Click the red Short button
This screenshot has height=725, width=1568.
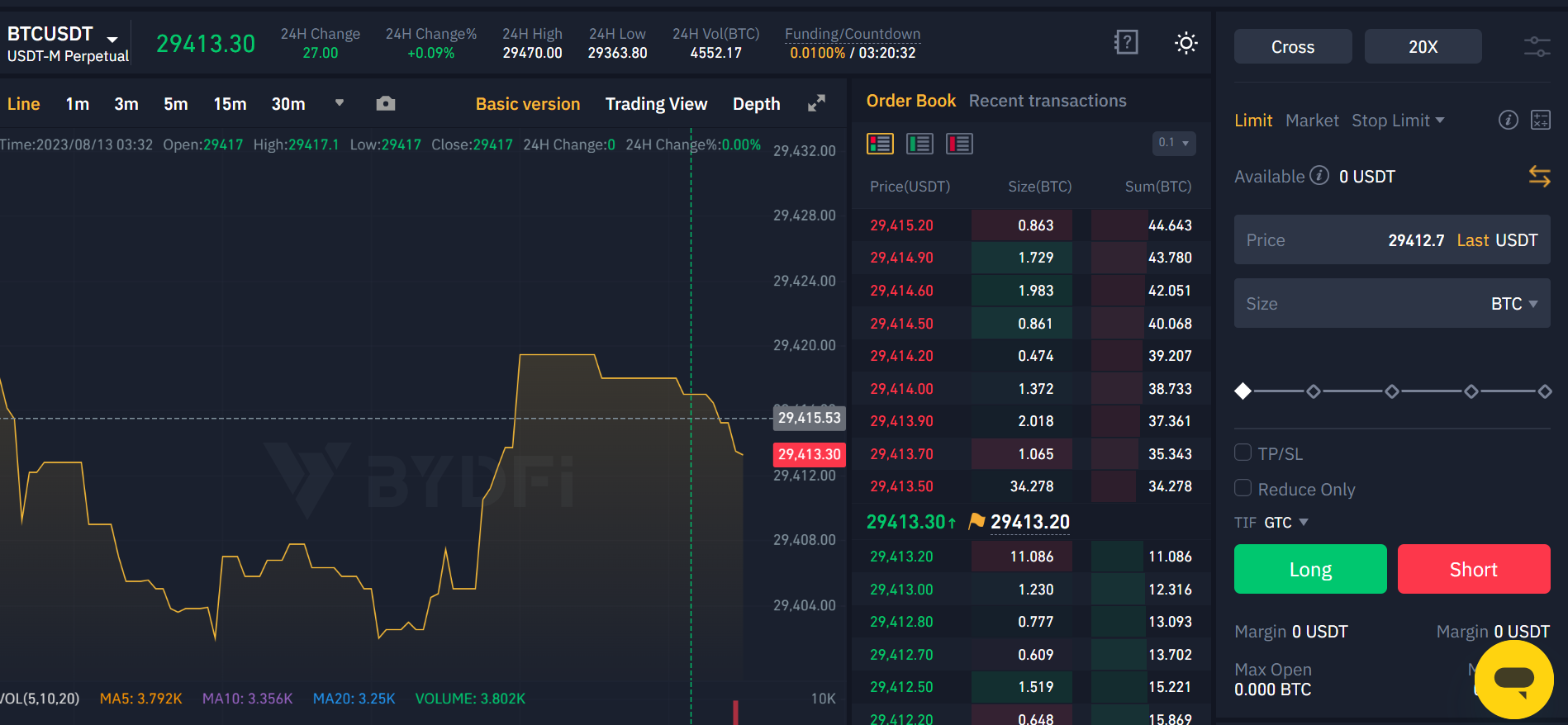click(x=1474, y=569)
